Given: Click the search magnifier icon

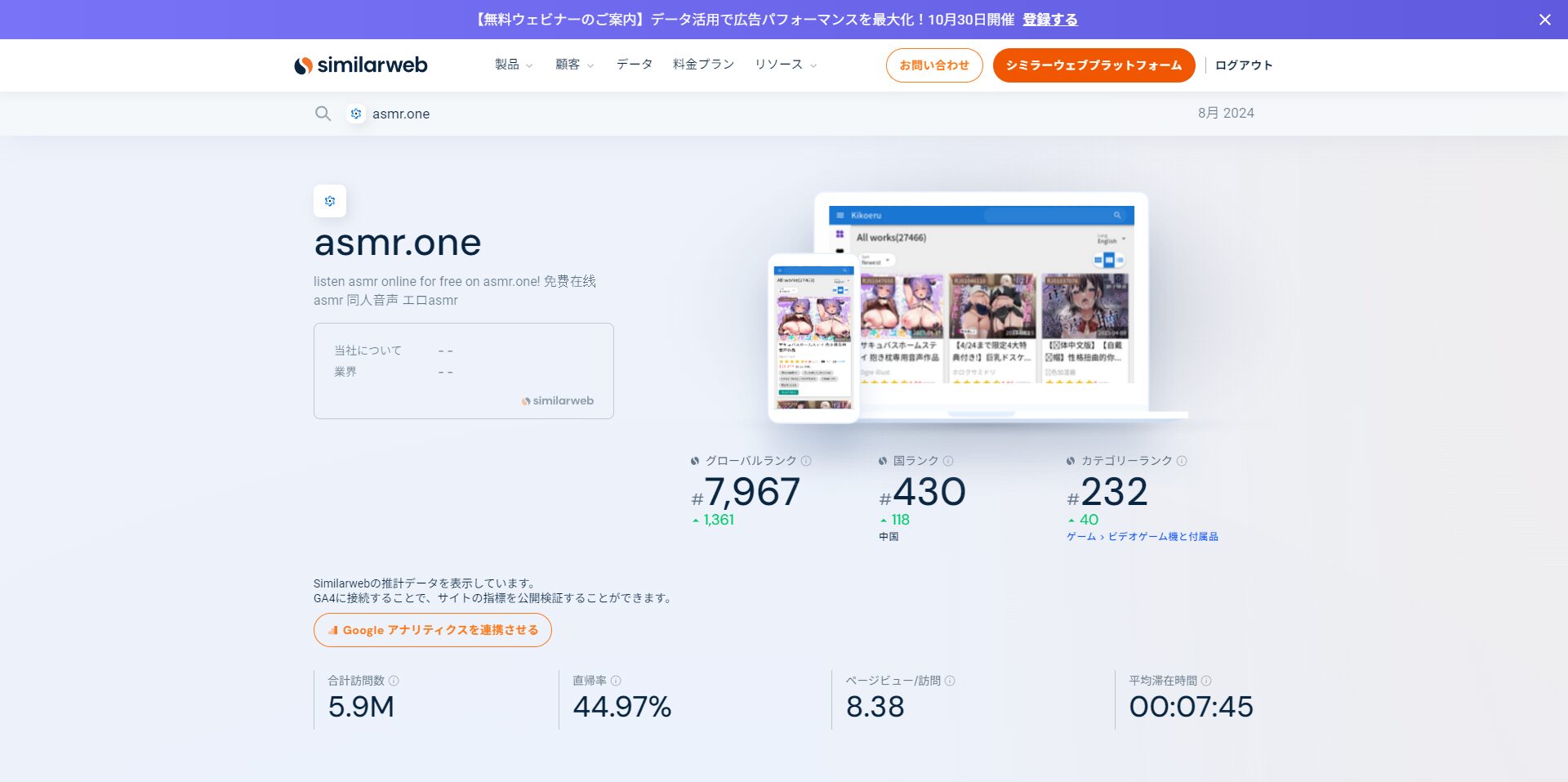Looking at the screenshot, I should pyautogui.click(x=323, y=114).
